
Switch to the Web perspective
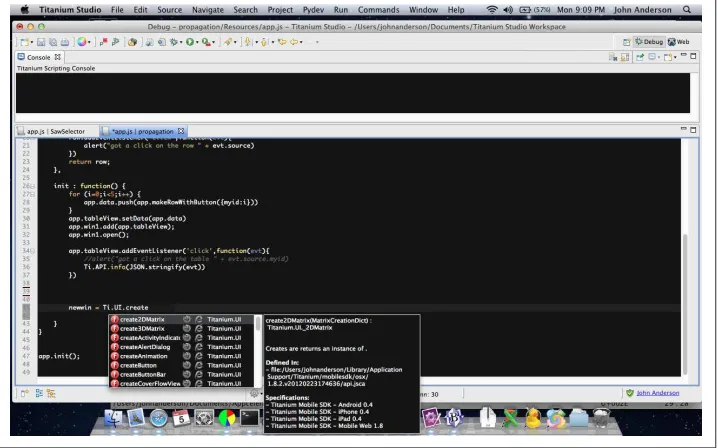click(679, 42)
